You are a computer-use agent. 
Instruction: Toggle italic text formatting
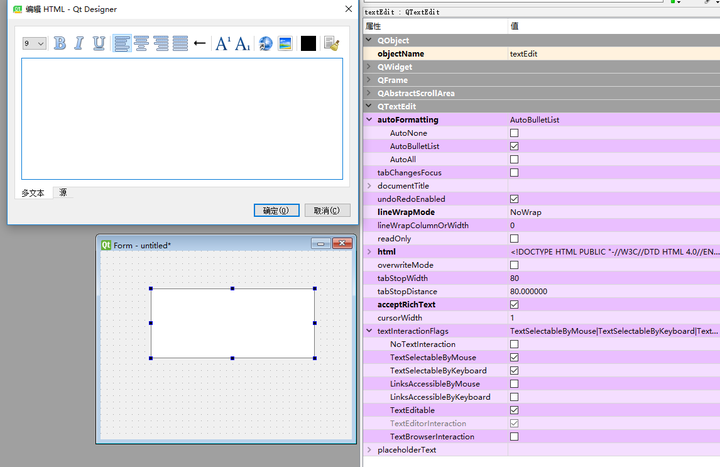(79, 43)
